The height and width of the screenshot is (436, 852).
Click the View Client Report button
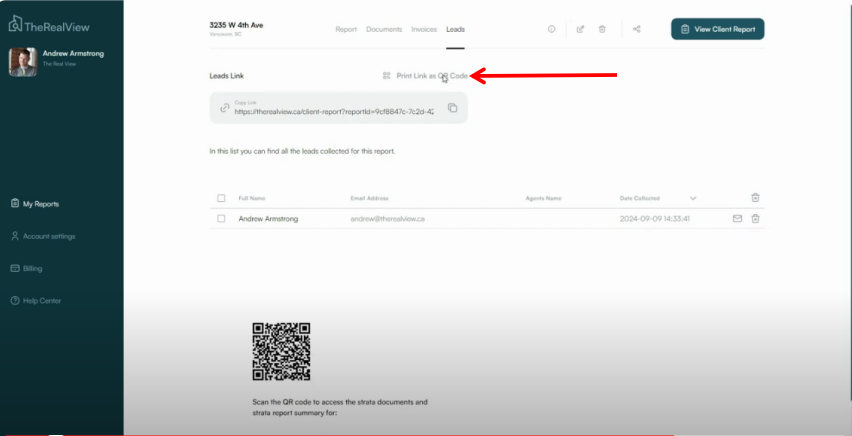pyautogui.click(x=717, y=29)
